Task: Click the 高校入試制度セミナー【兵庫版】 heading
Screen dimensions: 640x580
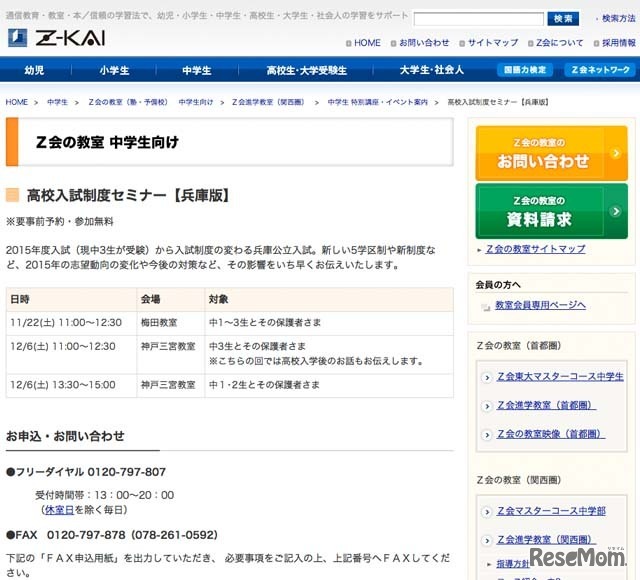Action: pos(128,195)
